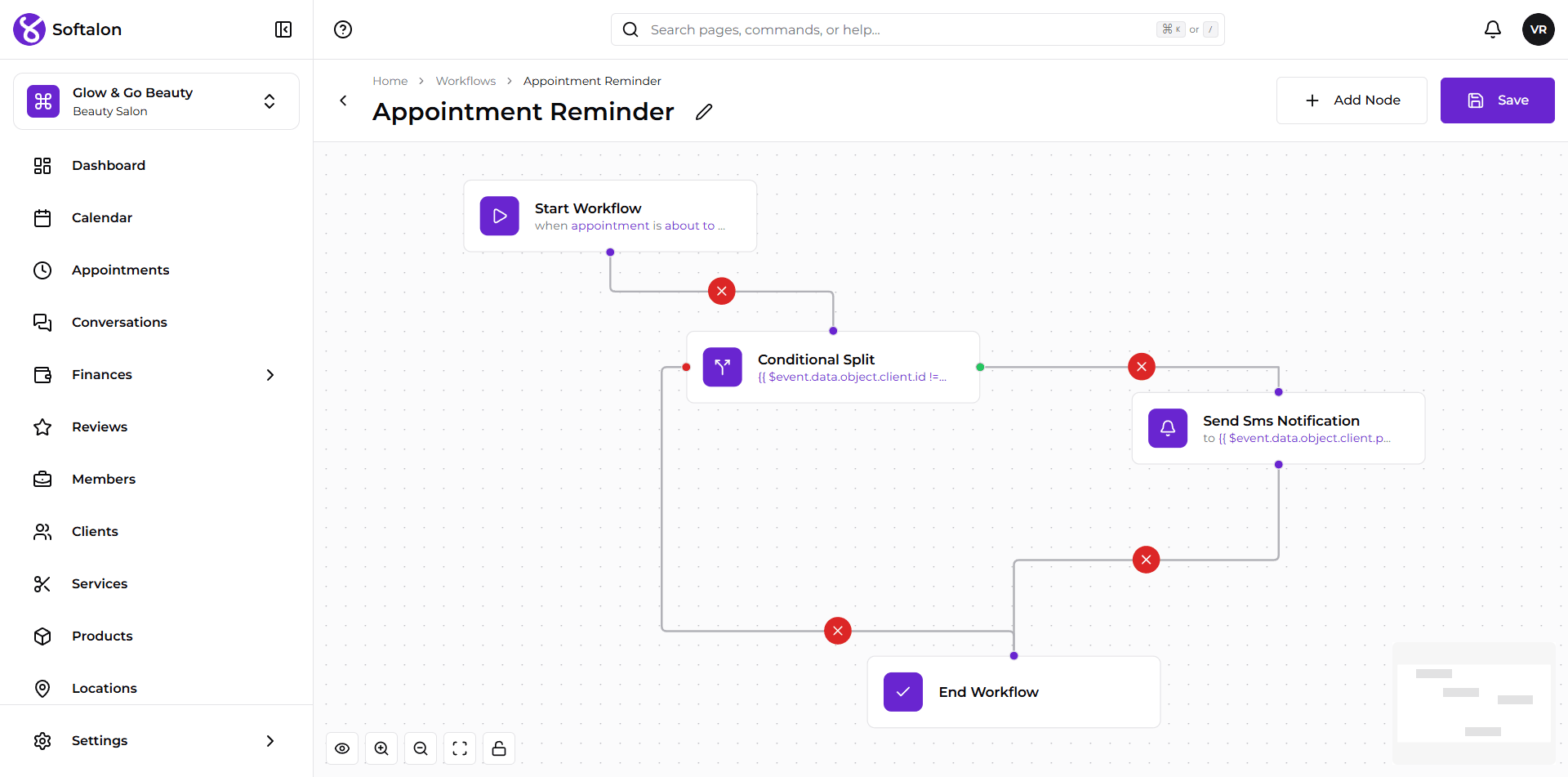Fit the workflow to view

coord(460,748)
